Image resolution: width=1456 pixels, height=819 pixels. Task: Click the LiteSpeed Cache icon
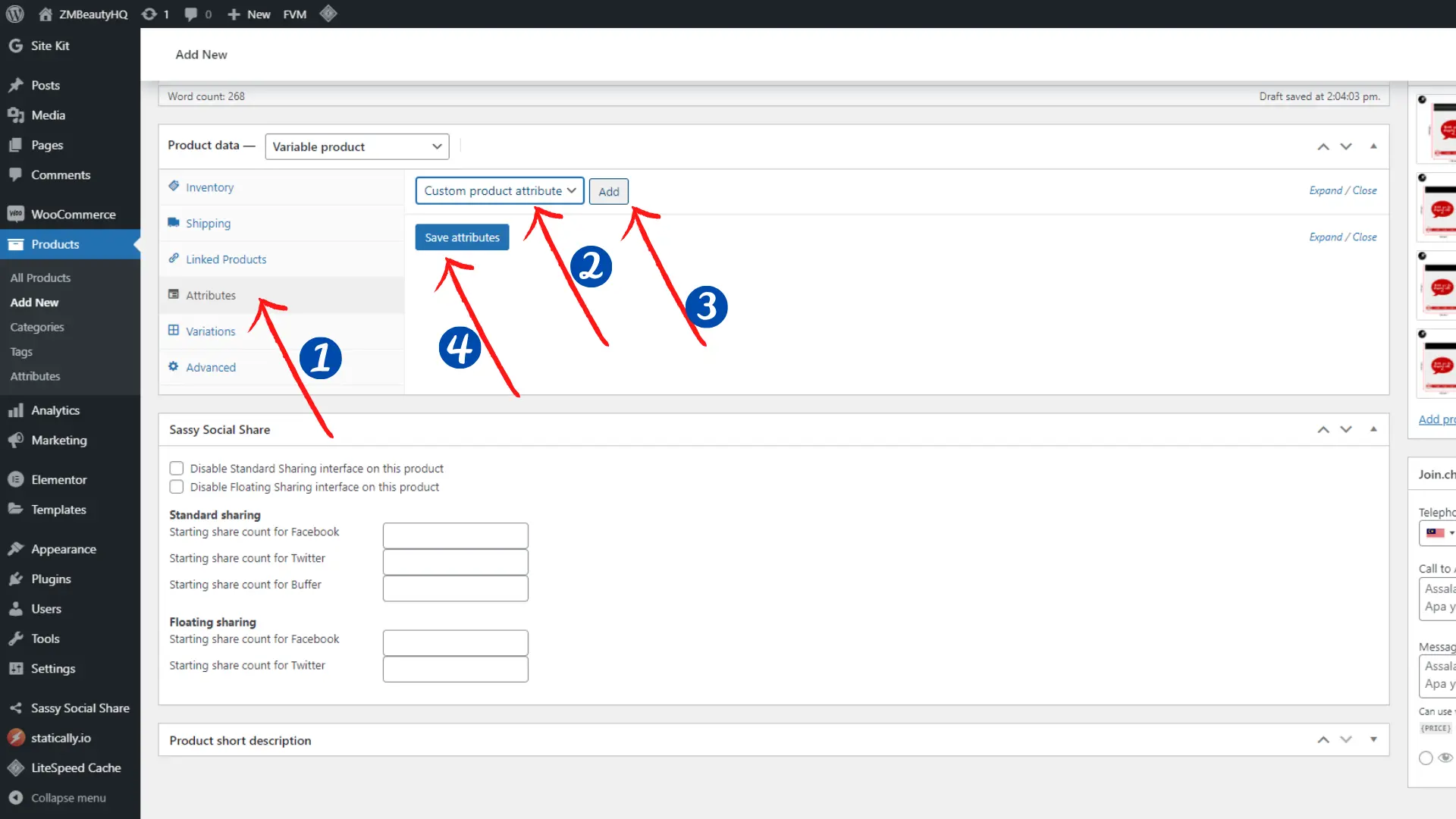point(16,767)
